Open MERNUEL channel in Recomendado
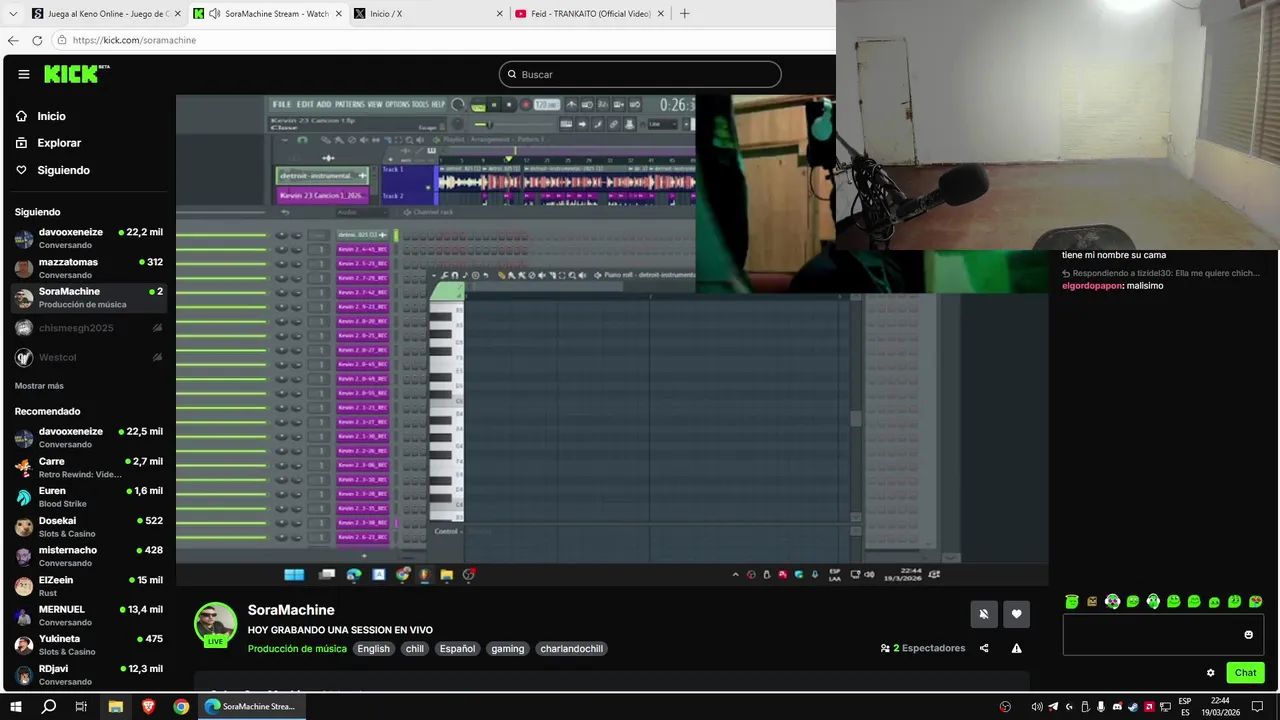Viewport: 1280px width, 720px height. coord(89,615)
